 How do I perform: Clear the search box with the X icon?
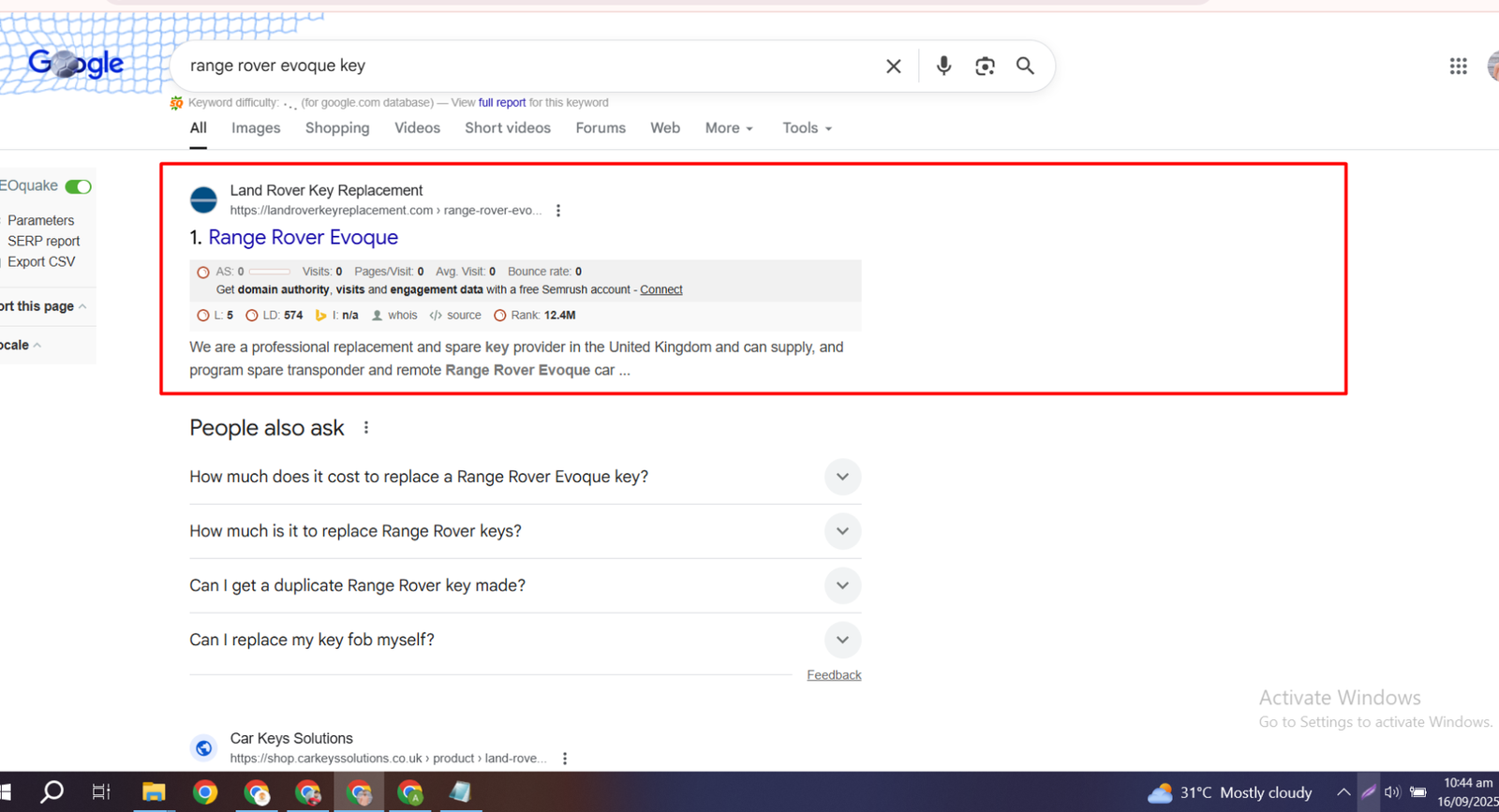[893, 66]
